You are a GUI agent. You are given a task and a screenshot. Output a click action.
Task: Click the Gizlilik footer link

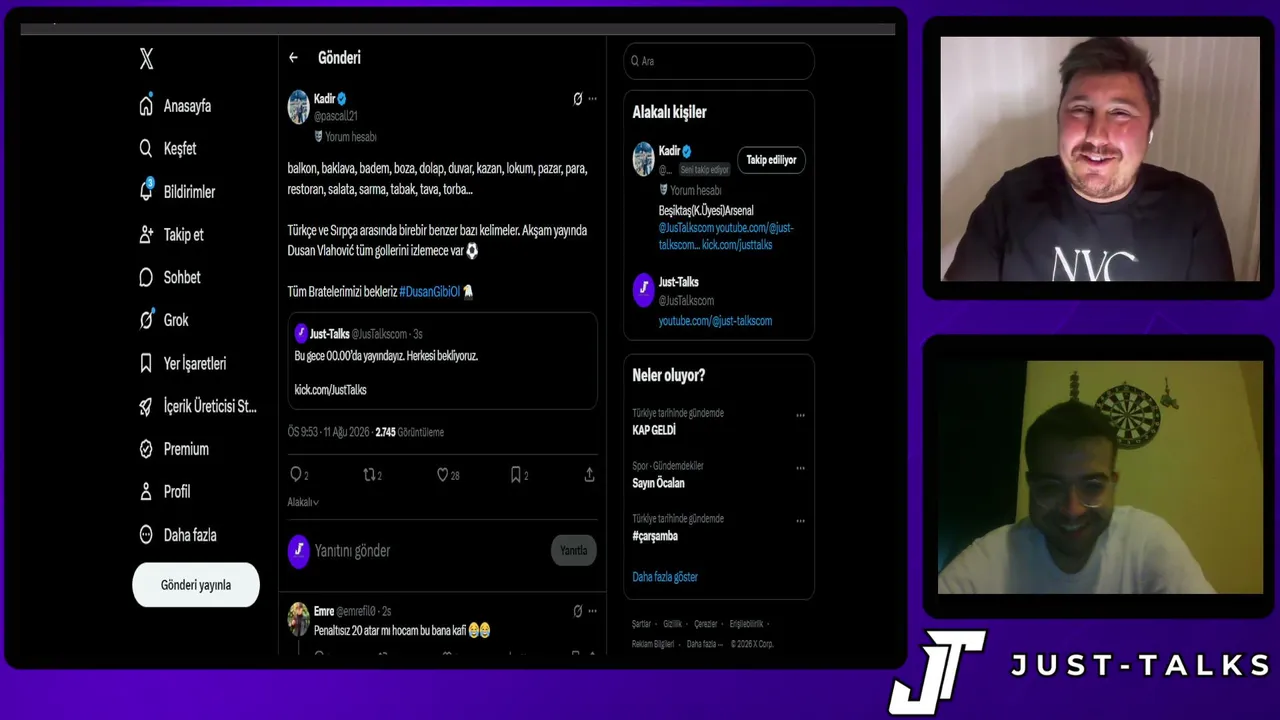click(x=672, y=624)
